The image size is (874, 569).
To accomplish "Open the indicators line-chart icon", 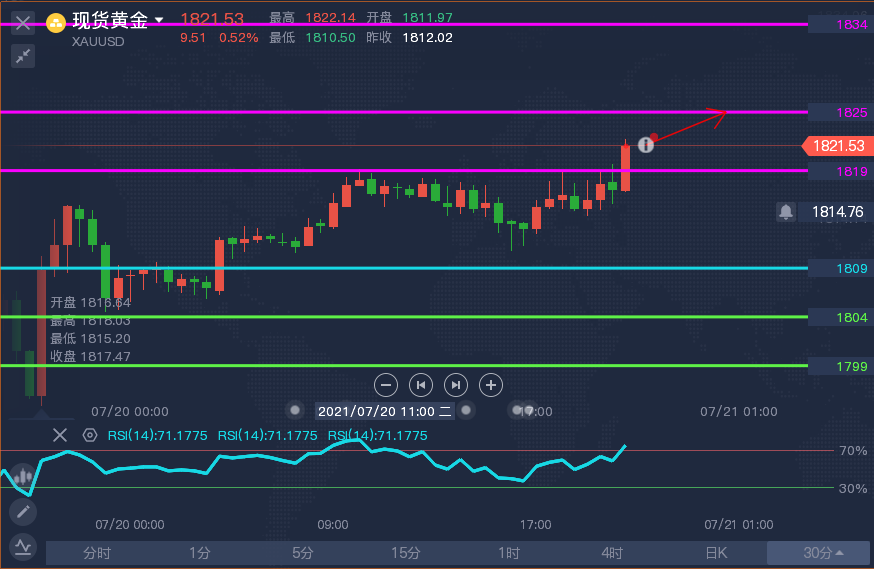I will pos(22,546).
